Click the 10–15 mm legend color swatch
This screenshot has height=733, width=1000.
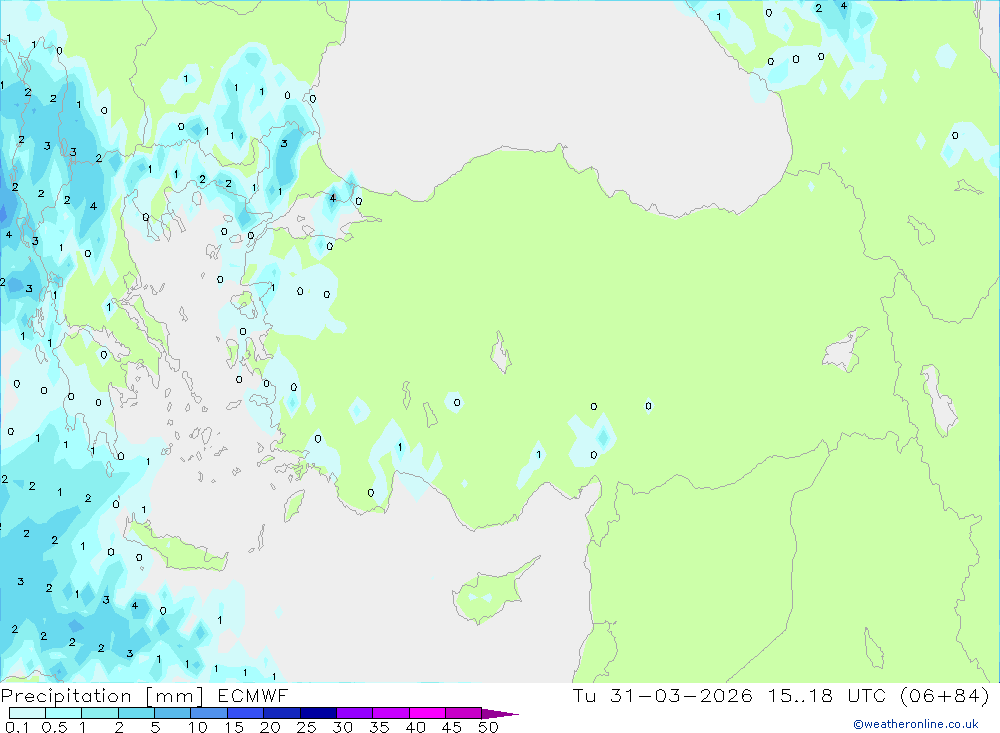click(x=209, y=713)
